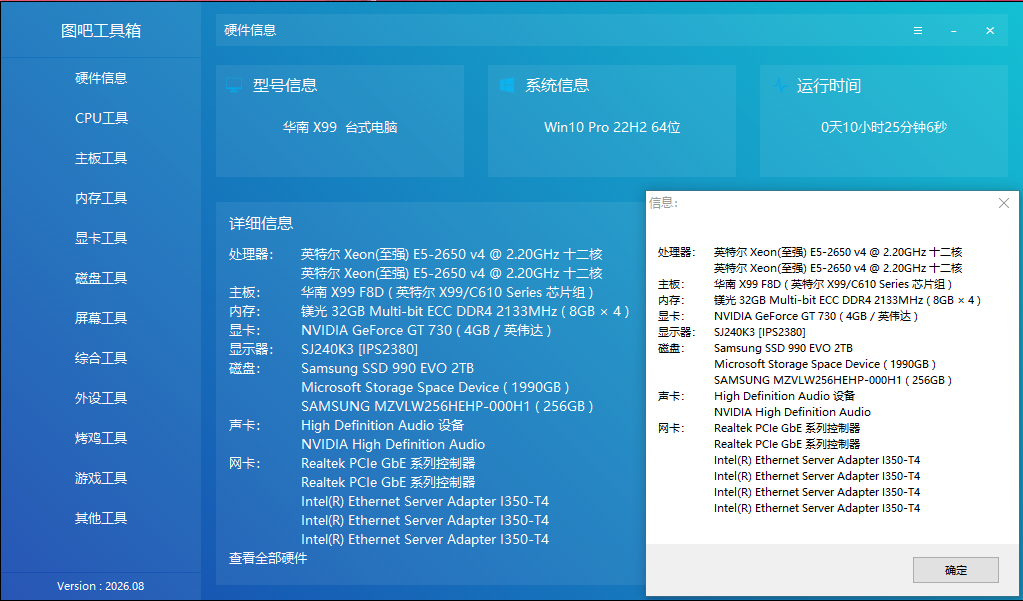The height and width of the screenshot is (601, 1023).
Task: Click Version : 2026.08 at the sidebar bottom
Action: [x=100, y=586]
